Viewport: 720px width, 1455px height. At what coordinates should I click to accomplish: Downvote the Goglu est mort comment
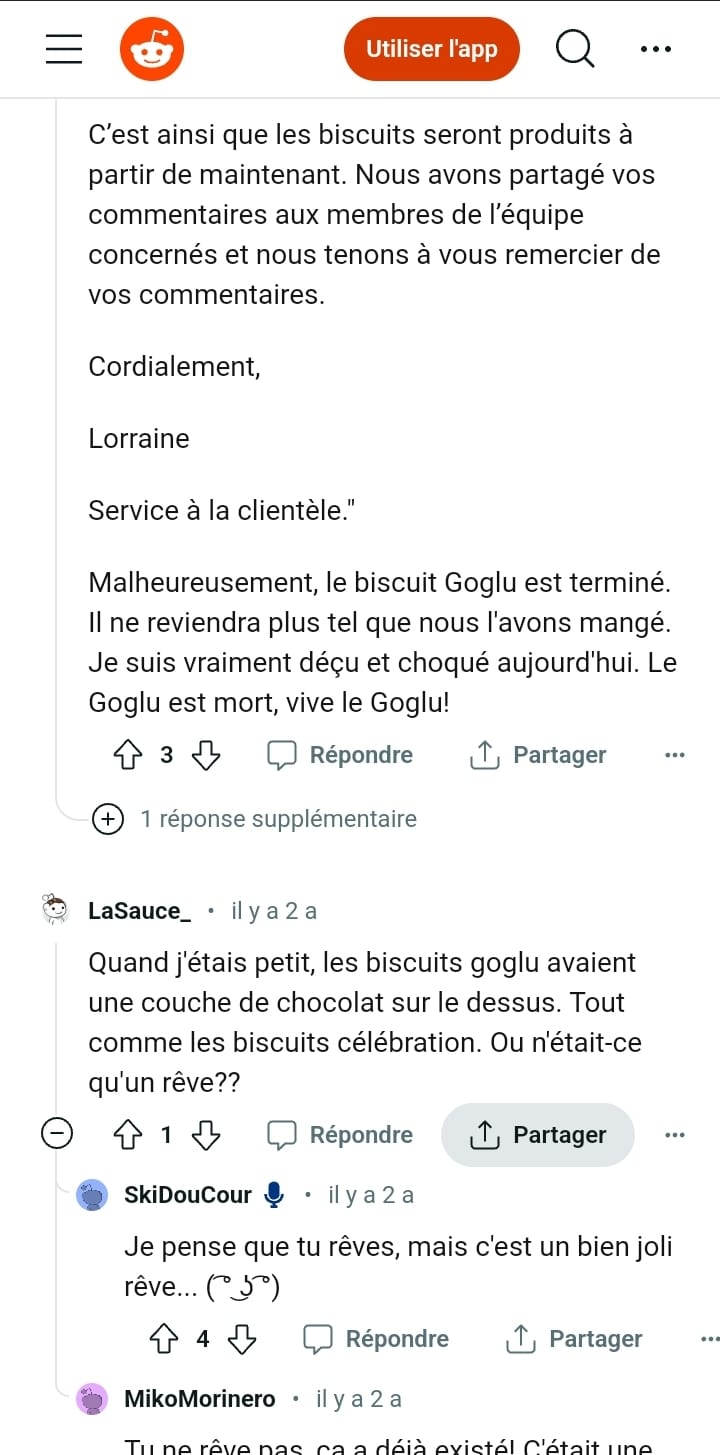[205, 755]
